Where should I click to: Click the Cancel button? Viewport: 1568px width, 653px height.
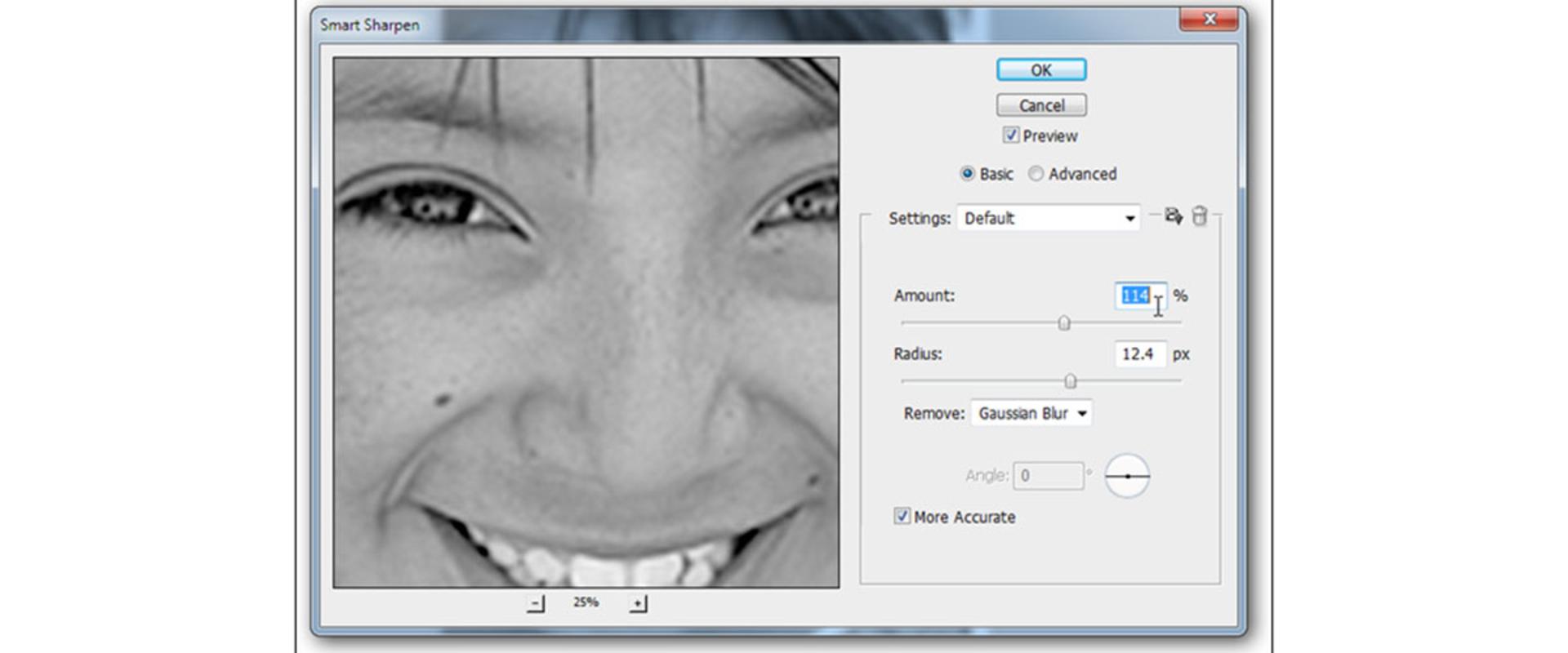[x=1041, y=105]
